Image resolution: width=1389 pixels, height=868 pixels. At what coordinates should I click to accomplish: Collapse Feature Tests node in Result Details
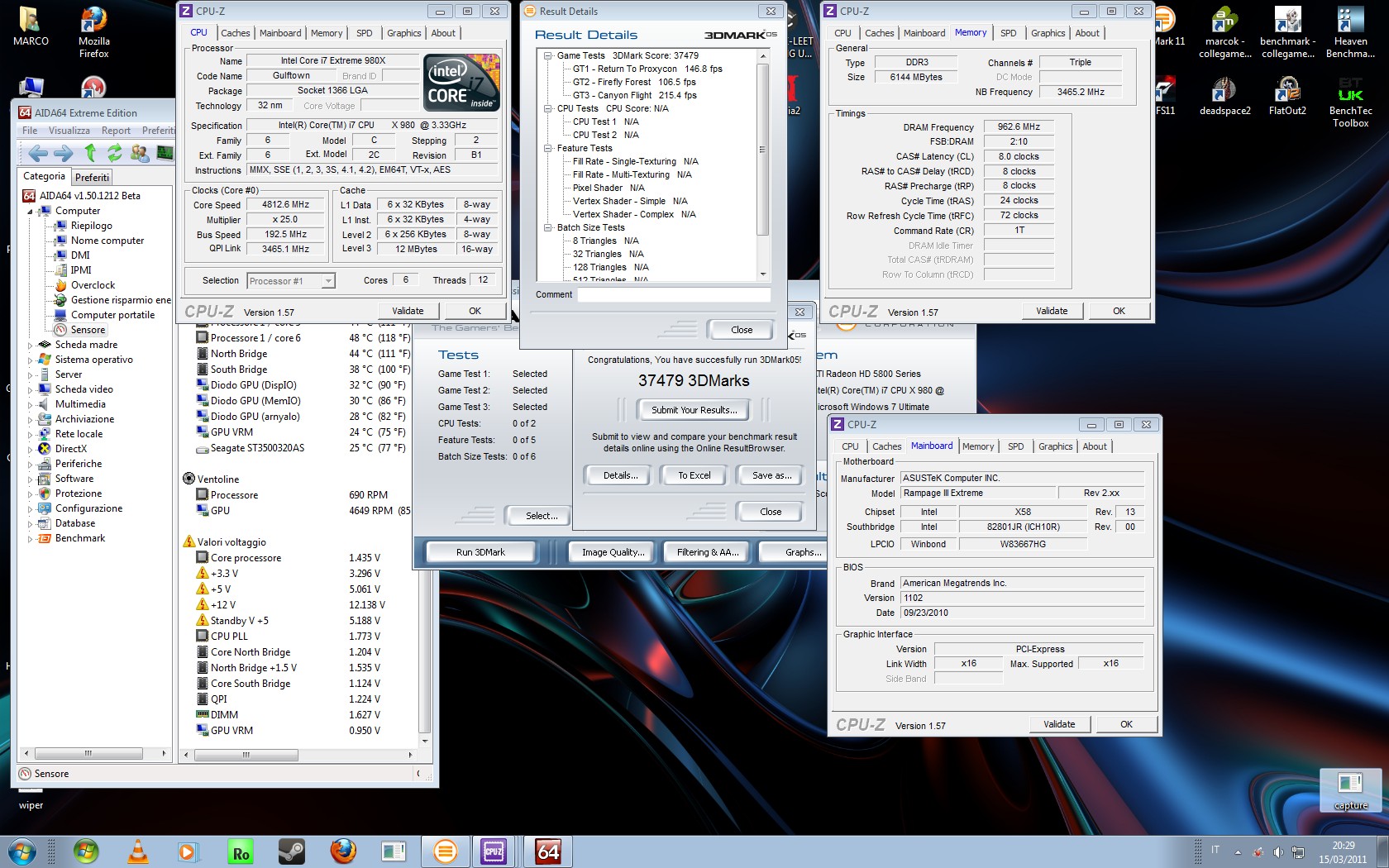tap(547, 149)
